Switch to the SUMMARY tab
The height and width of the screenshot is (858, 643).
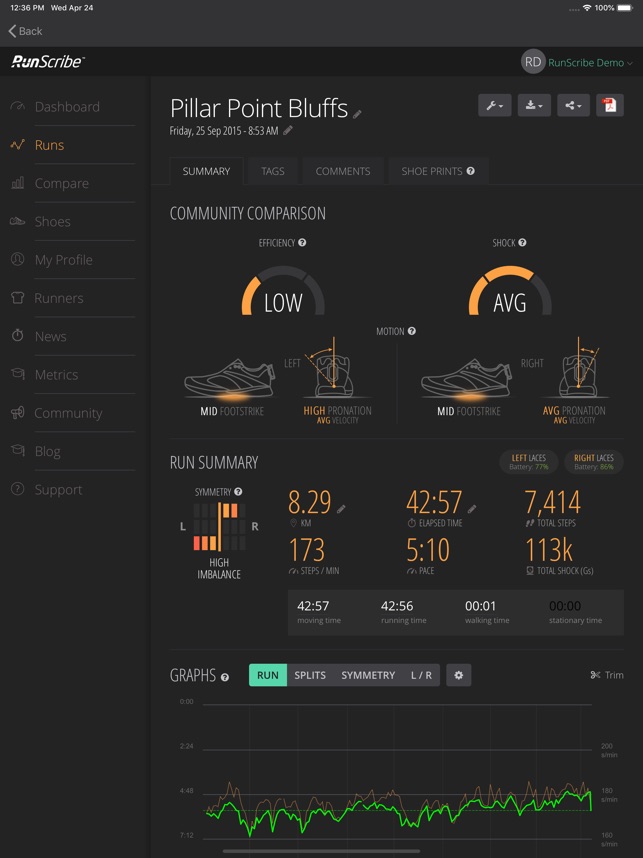206,171
